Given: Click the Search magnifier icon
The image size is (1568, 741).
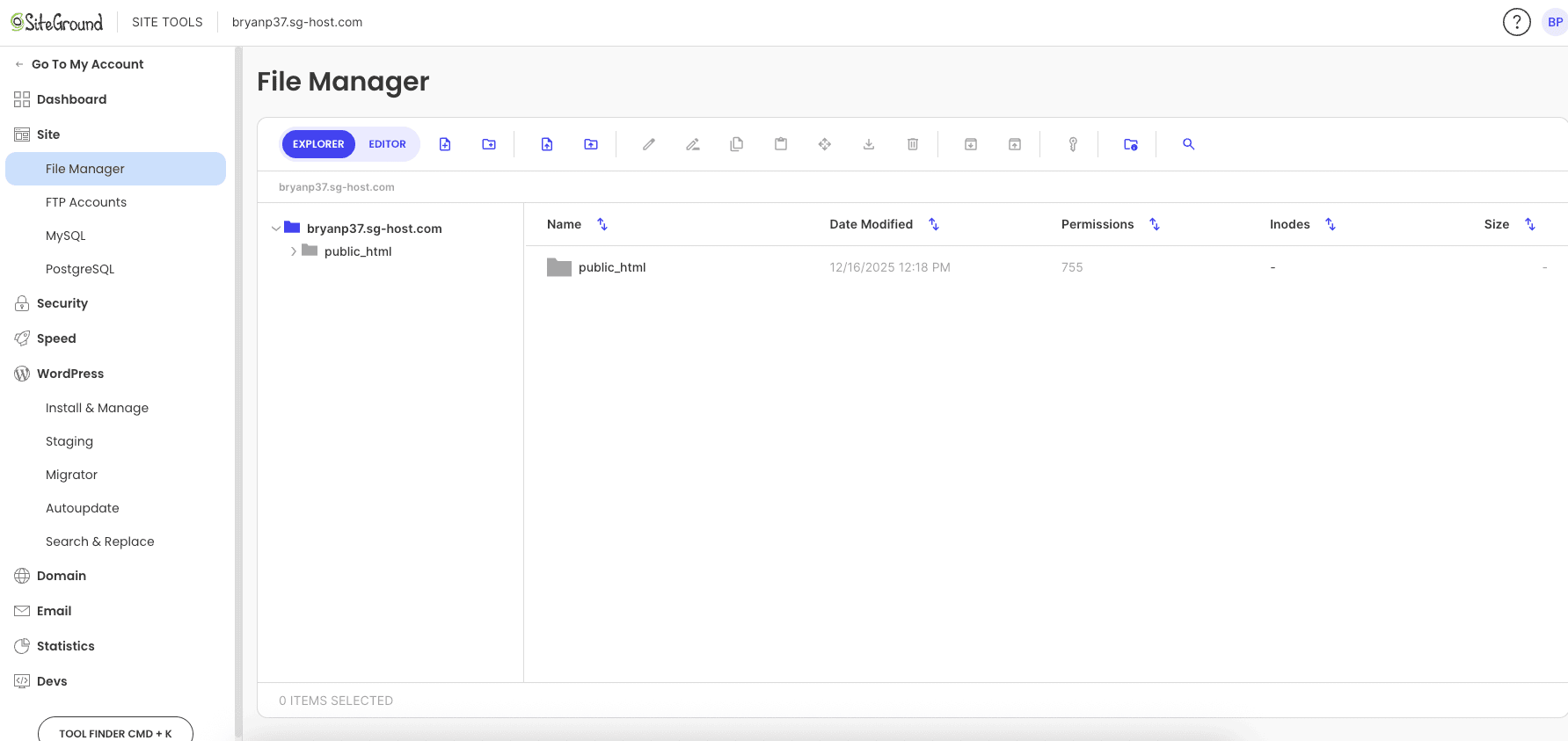Looking at the screenshot, I should [1189, 144].
